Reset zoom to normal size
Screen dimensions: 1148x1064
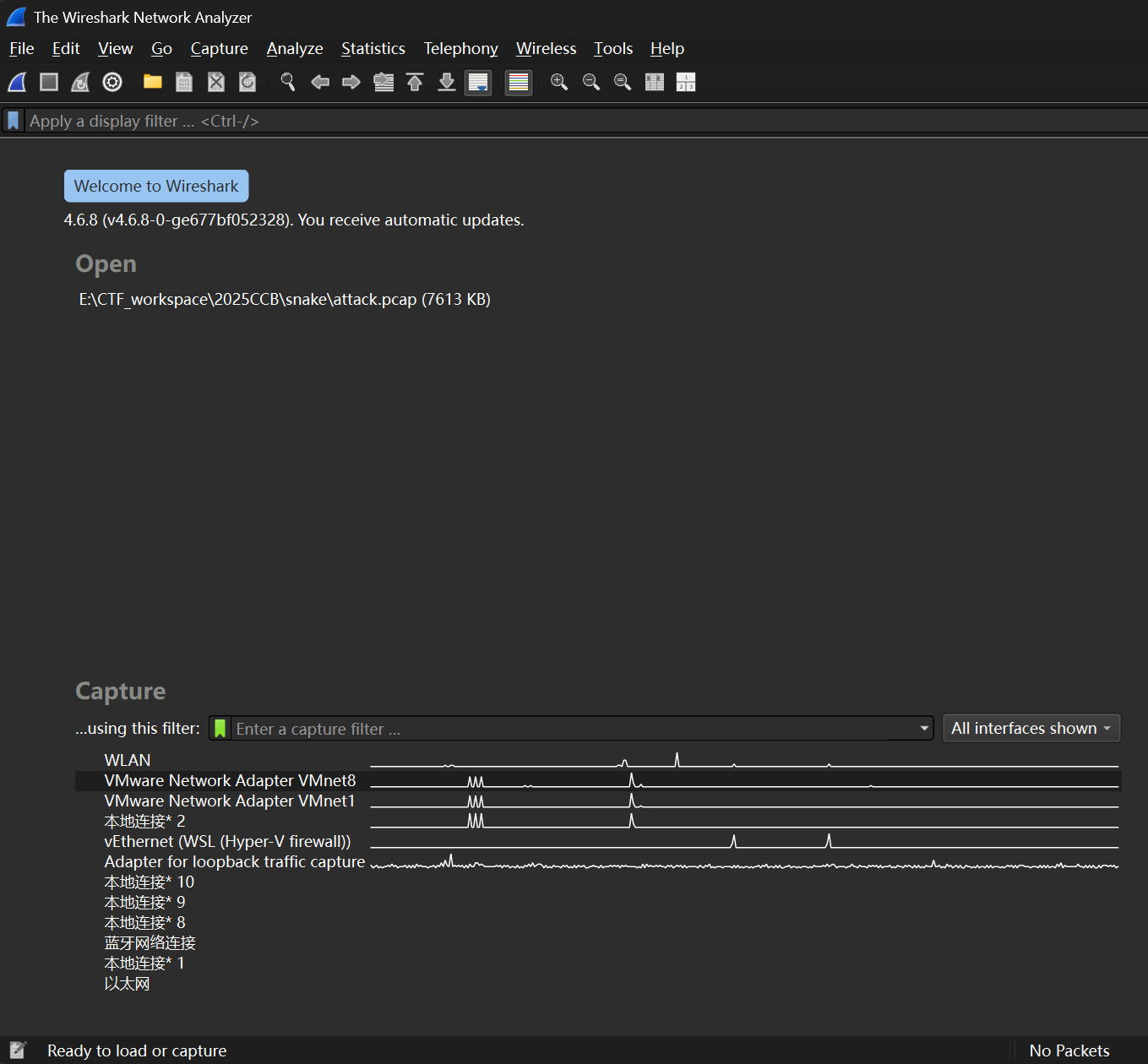coord(623,82)
